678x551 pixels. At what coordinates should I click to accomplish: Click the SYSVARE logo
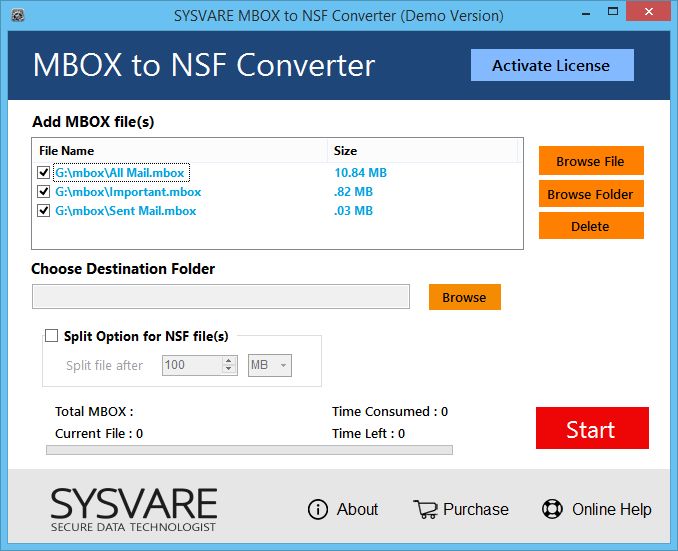coord(133,509)
